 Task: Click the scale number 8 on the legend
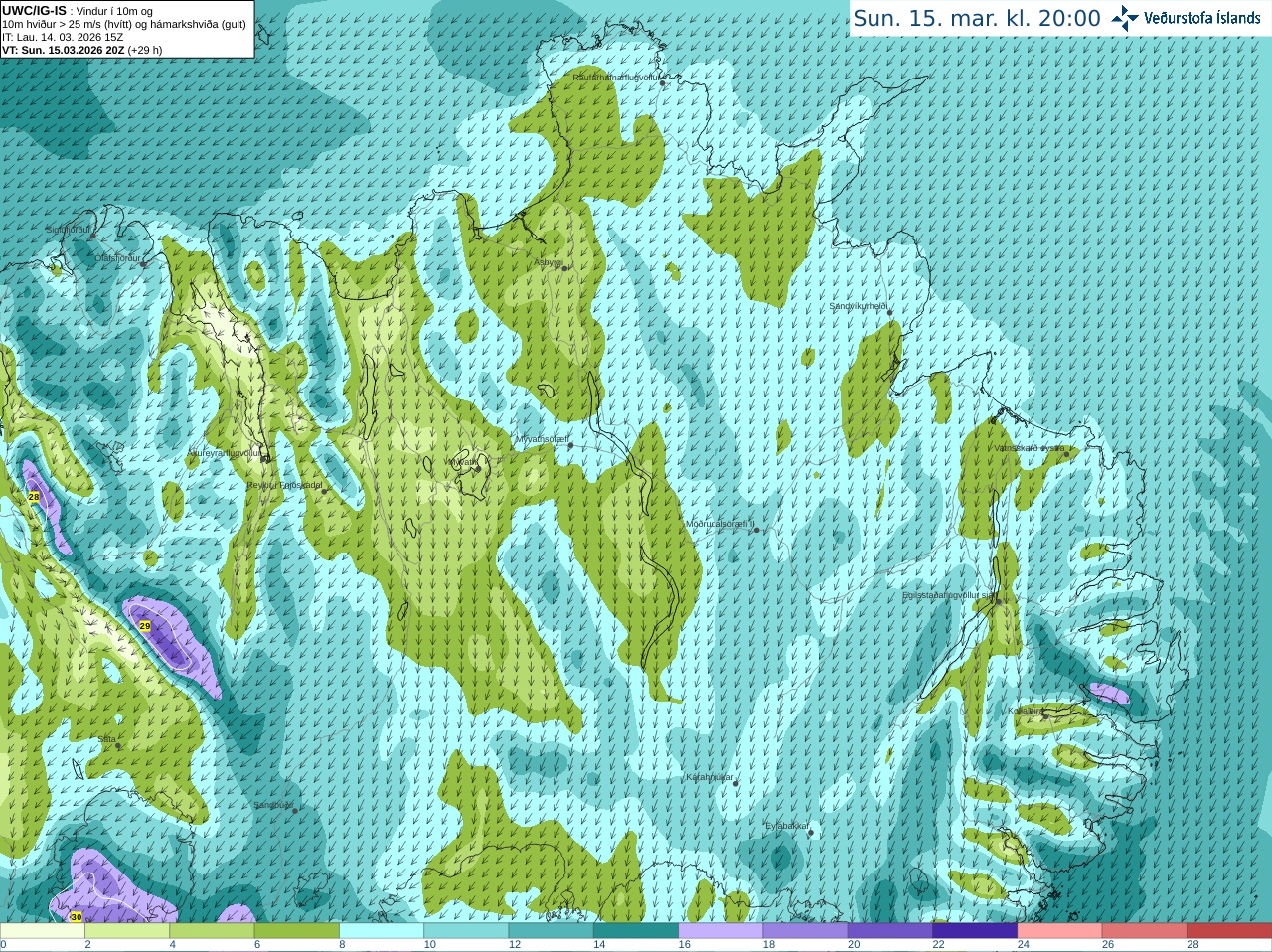coord(343,945)
